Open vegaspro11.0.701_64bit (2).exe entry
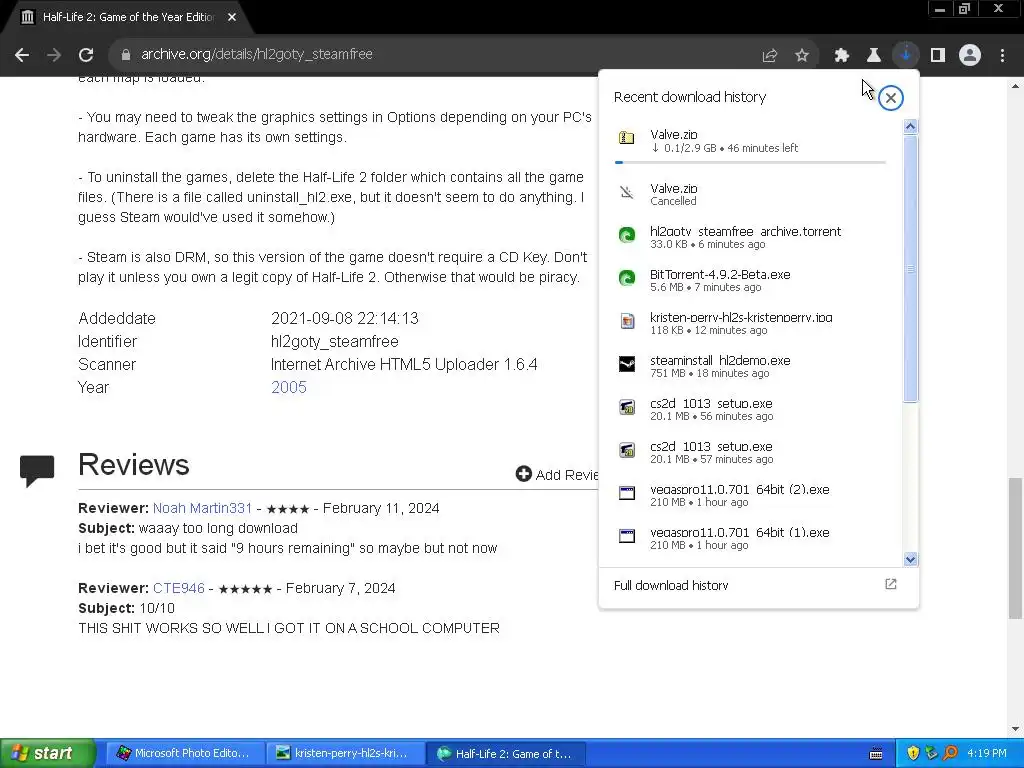 [751, 495]
